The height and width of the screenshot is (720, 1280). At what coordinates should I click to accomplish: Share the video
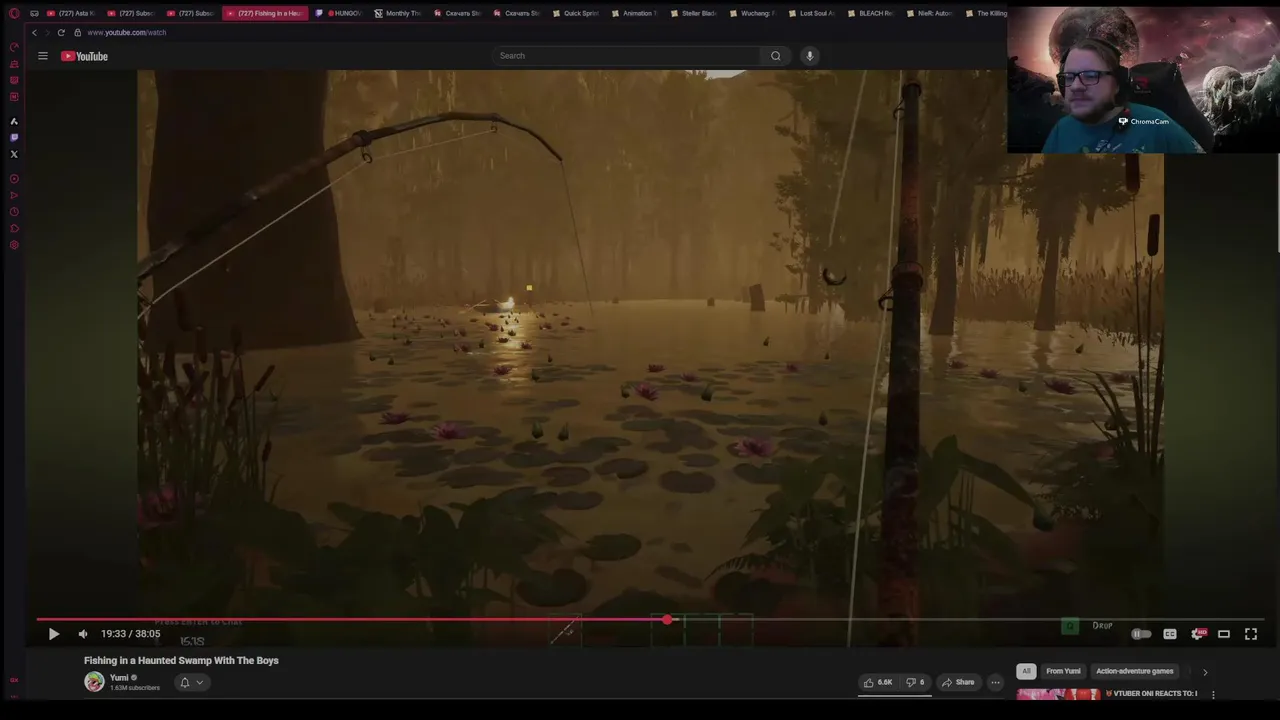(958, 682)
